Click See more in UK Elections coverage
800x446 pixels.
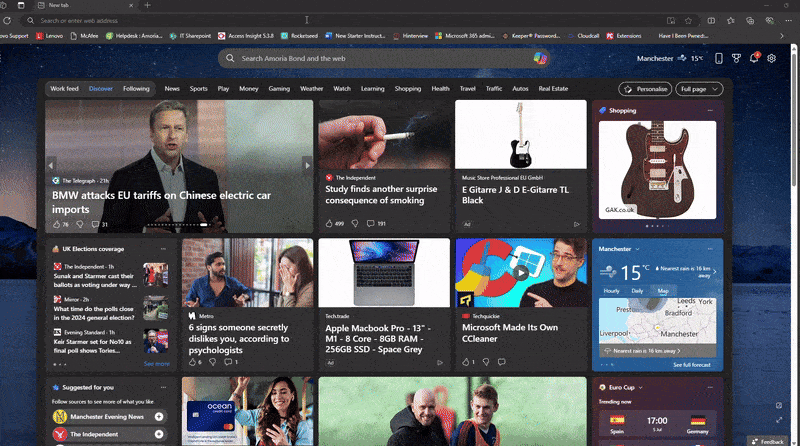point(157,364)
